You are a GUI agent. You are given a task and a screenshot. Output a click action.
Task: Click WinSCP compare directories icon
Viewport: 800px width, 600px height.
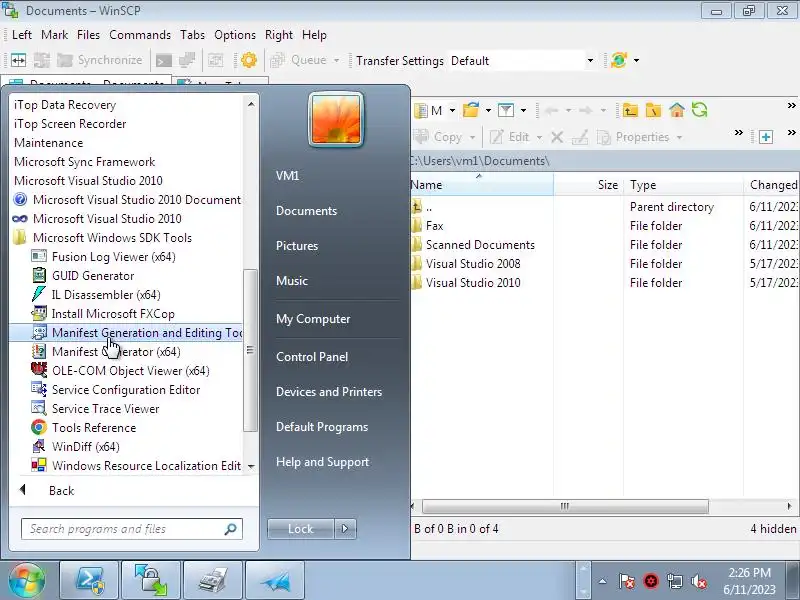coord(18,60)
